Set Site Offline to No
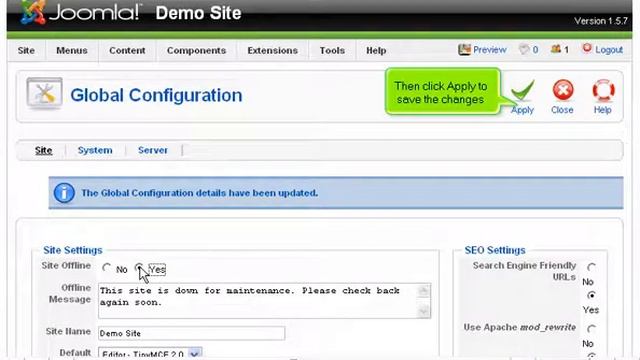 point(107,268)
